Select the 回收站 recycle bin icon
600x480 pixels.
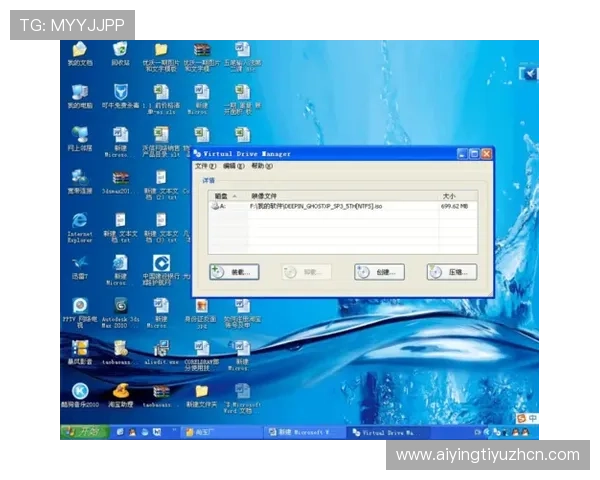pos(120,50)
